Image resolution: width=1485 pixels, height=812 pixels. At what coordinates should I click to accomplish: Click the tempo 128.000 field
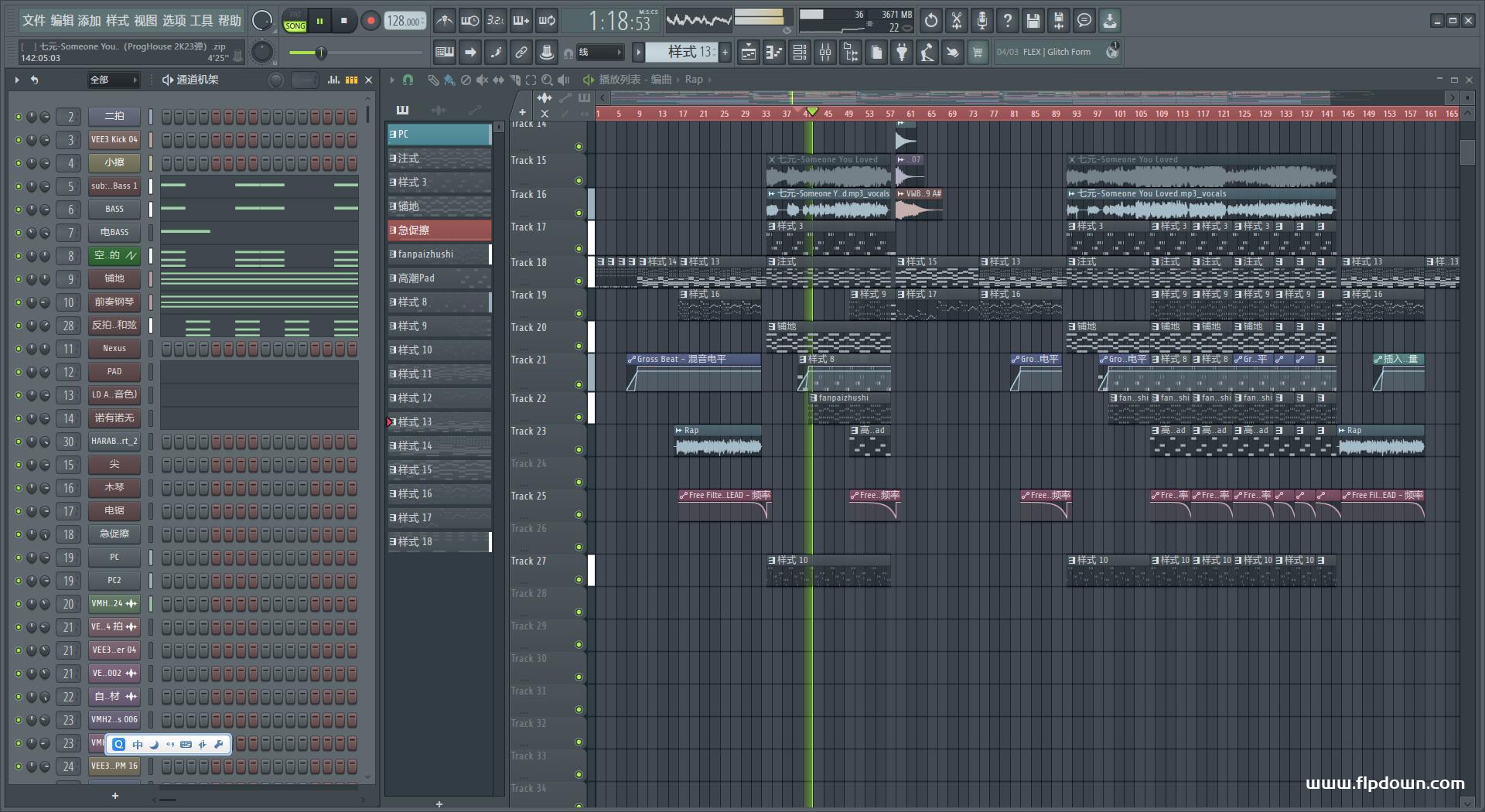point(405,21)
